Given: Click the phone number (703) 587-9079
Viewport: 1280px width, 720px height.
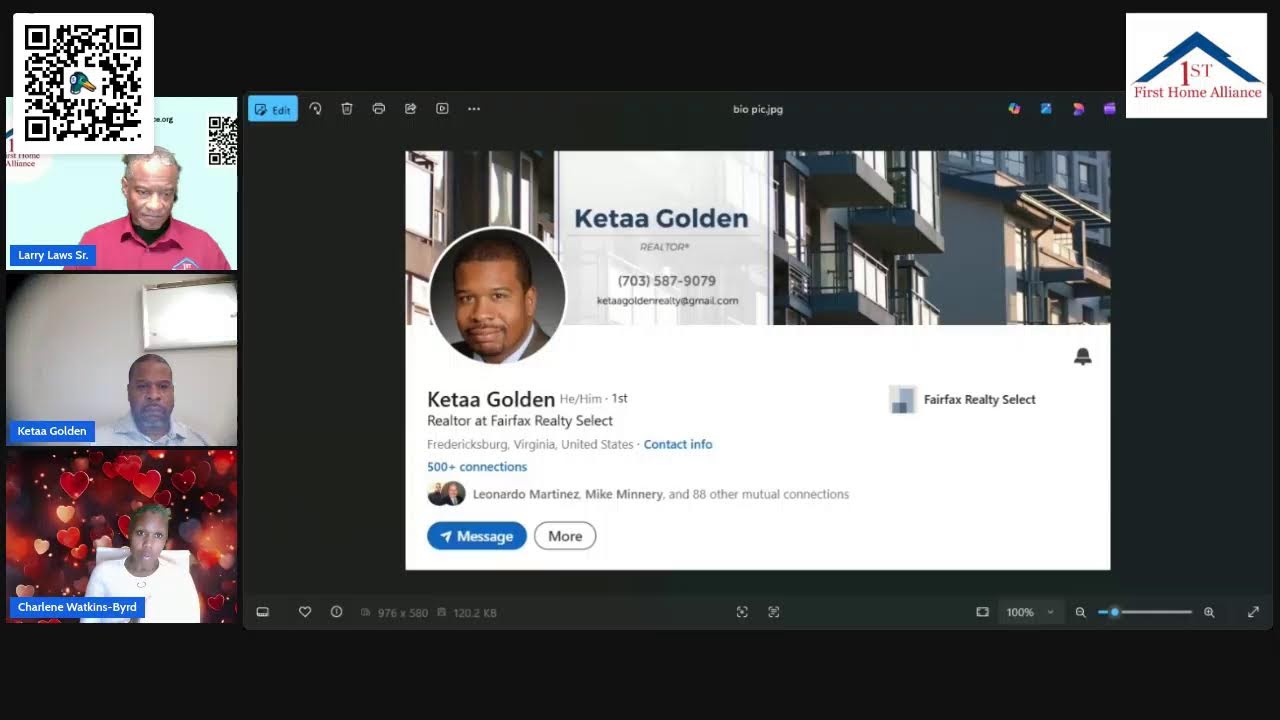Looking at the screenshot, I should tap(667, 281).
